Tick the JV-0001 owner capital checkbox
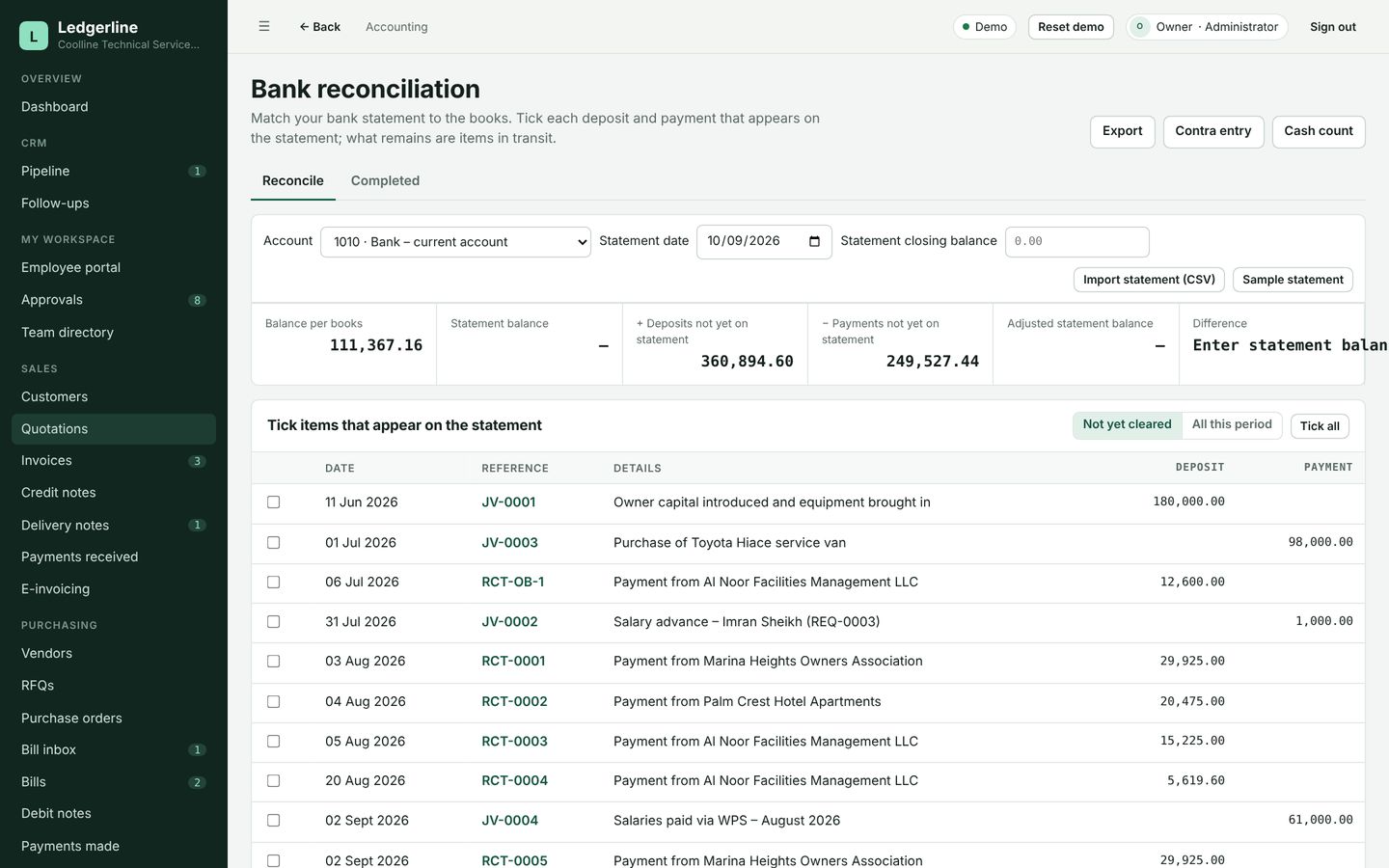1389x868 pixels. click(x=274, y=502)
